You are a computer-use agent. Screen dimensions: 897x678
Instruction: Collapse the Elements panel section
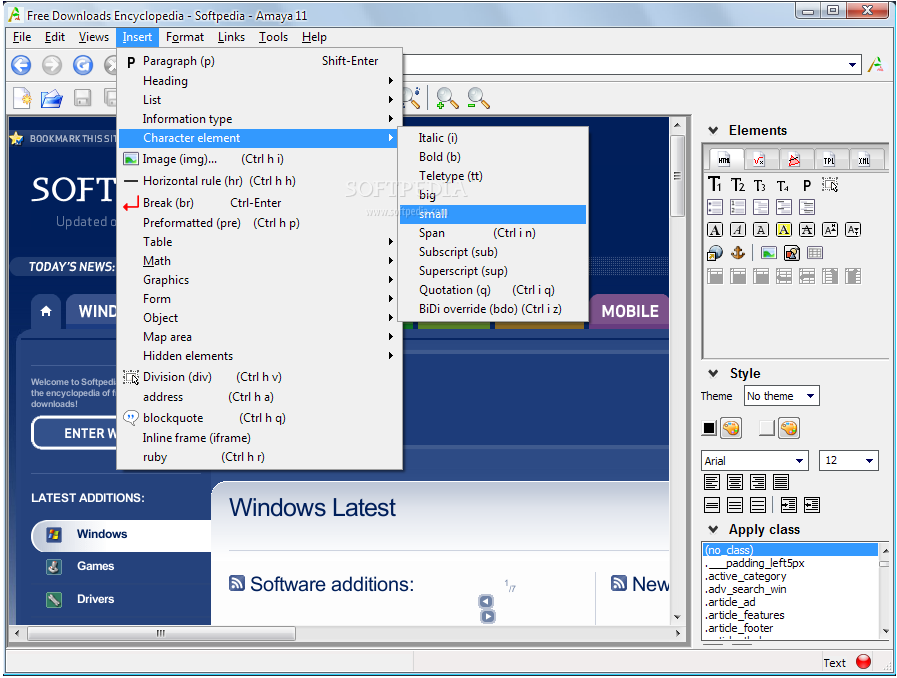[x=713, y=130]
